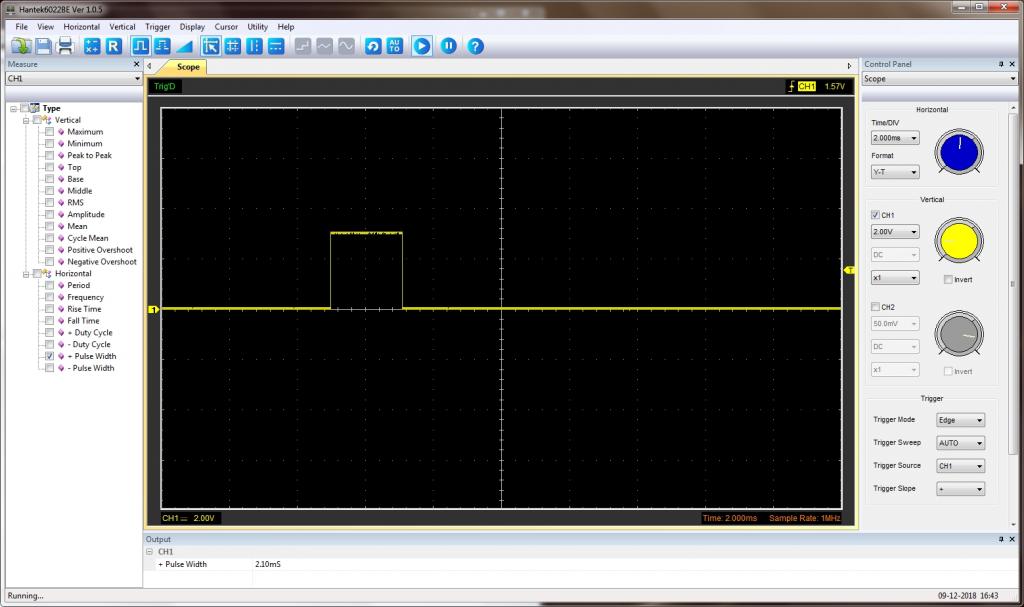Image resolution: width=1024 pixels, height=607 pixels.
Task: Open the Time/DIV dropdown
Action: coord(894,138)
